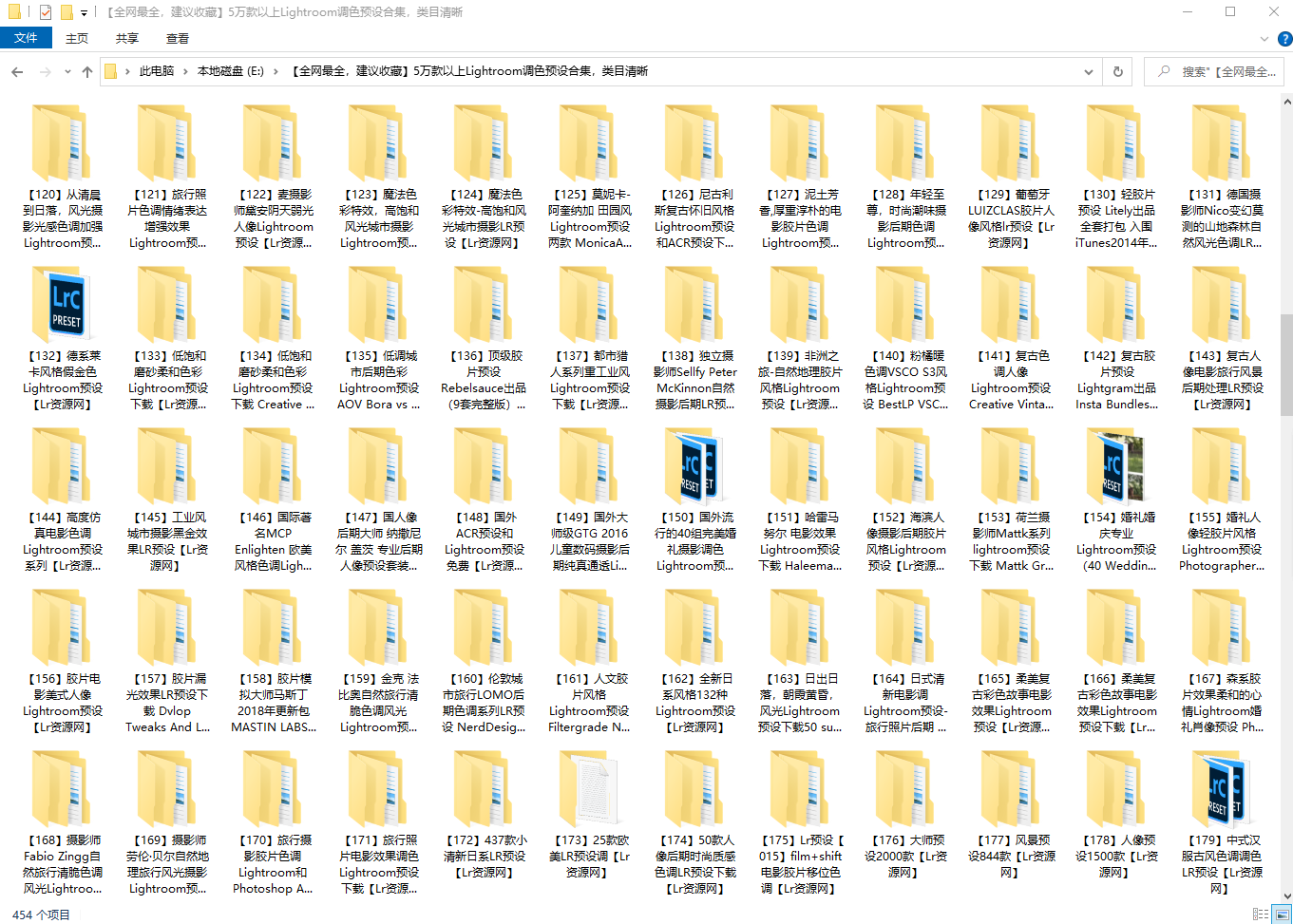
Task: Click the back navigation arrow
Action: (x=17, y=72)
